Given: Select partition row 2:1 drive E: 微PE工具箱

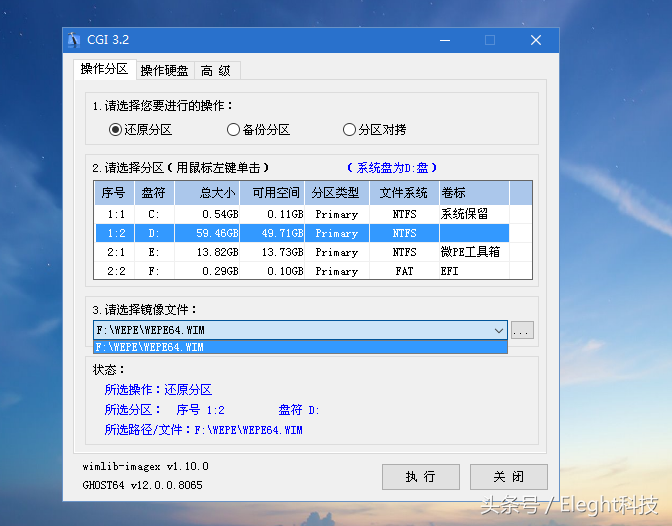Looking at the screenshot, I should click(300, 252).
